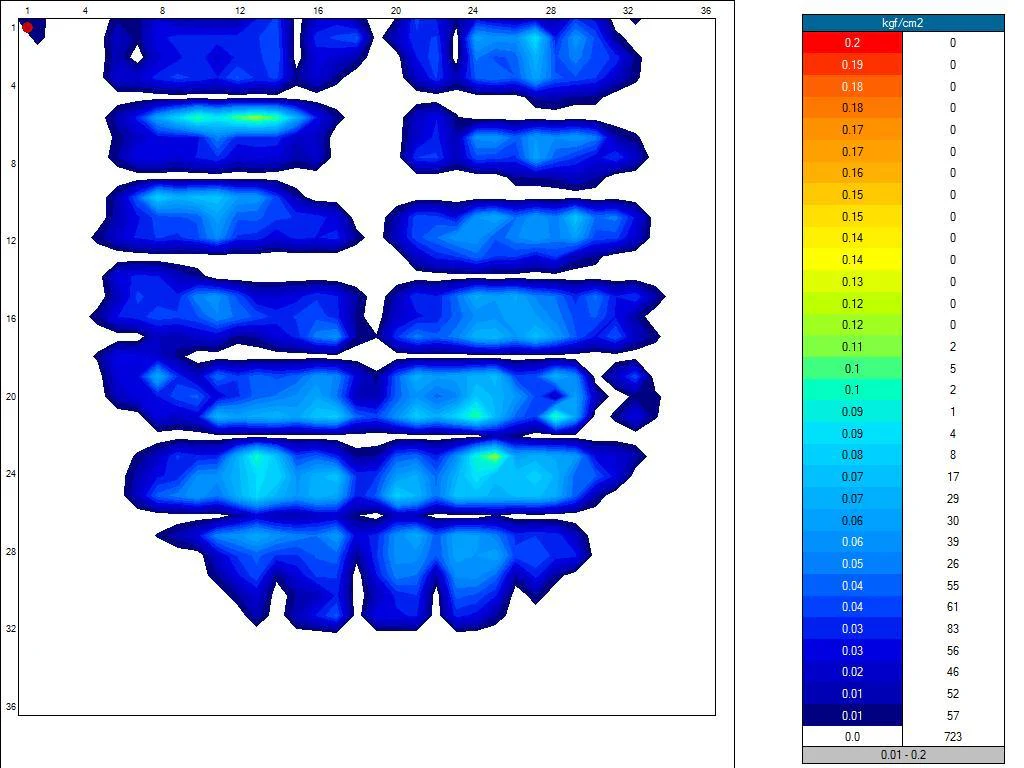Select the 0.05 blue legend swatch
Screen dimensions: 1024x768
coord(852,564)
